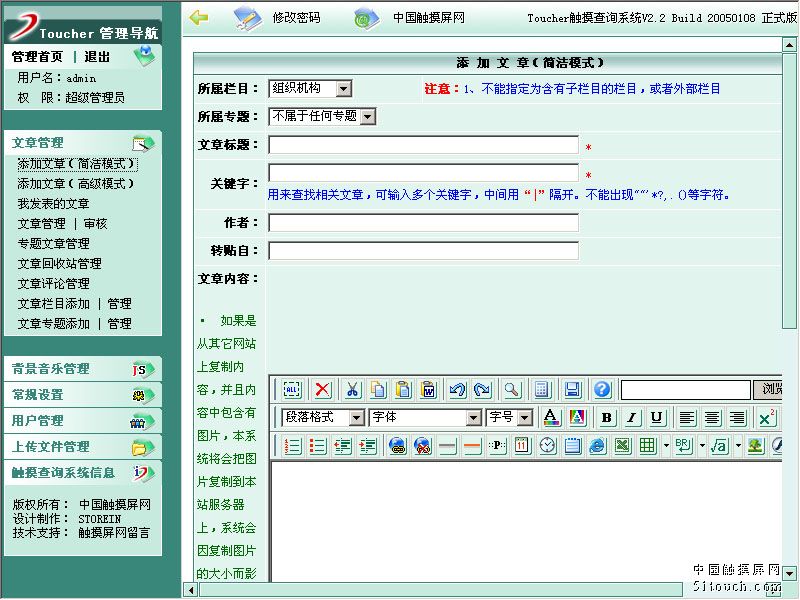Click the 文章标题 input field
800x600 pixels.
click(x=423, y=145)
